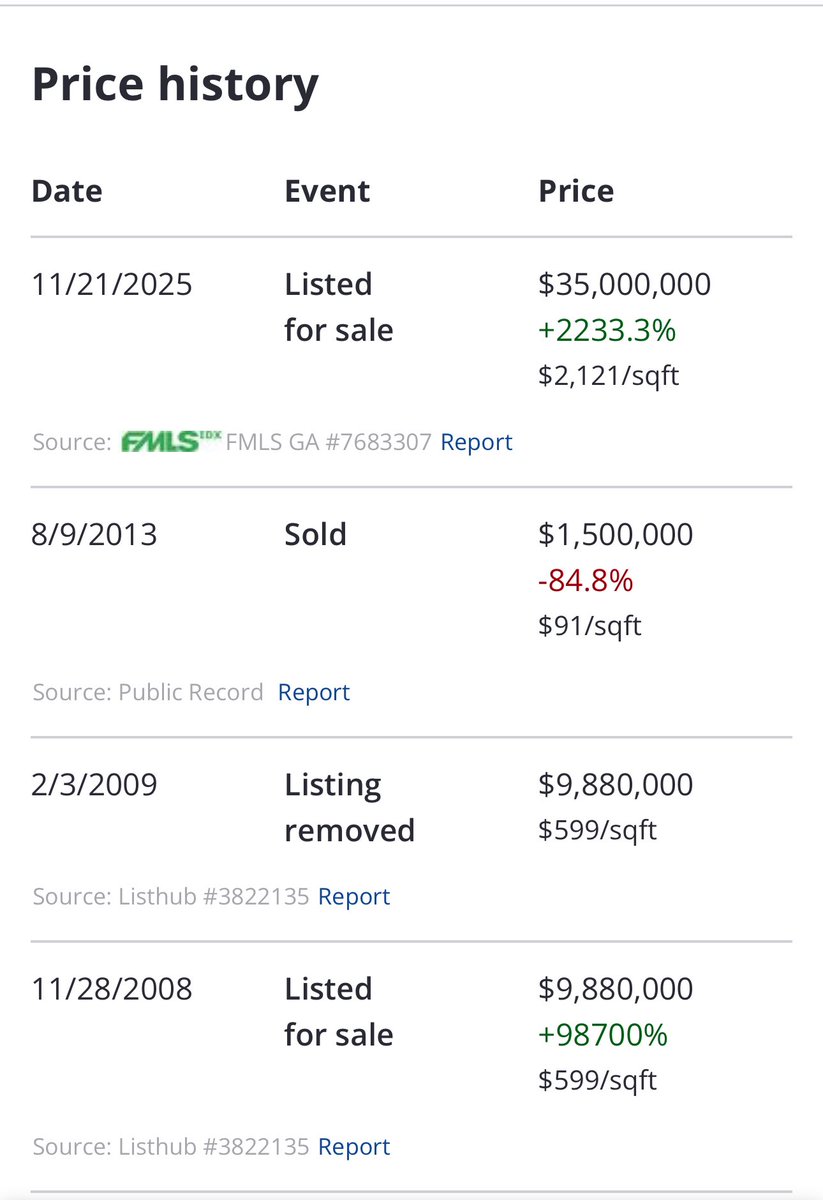Click the +98700% price change

tap(603, 1034)
